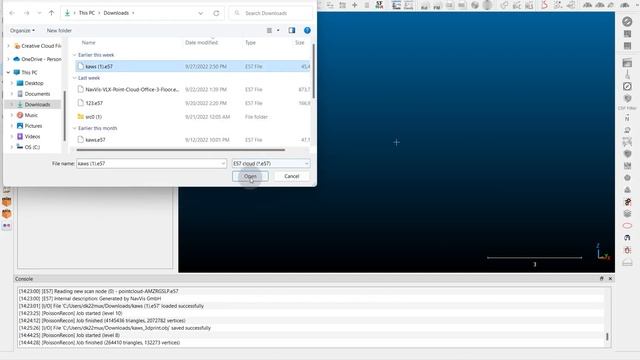Click the SF scalar field toolbar icon

[379, 5]
